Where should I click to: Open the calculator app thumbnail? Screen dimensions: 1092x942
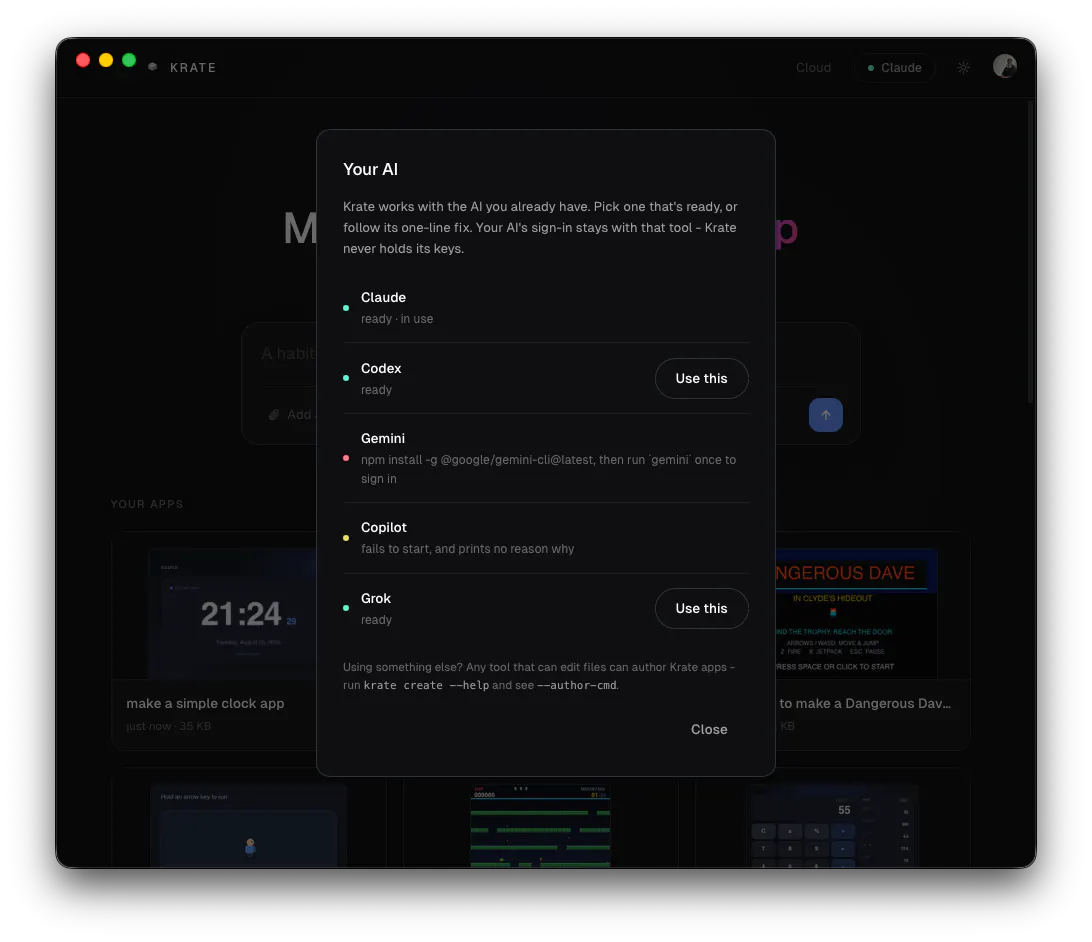coord(833,826)
